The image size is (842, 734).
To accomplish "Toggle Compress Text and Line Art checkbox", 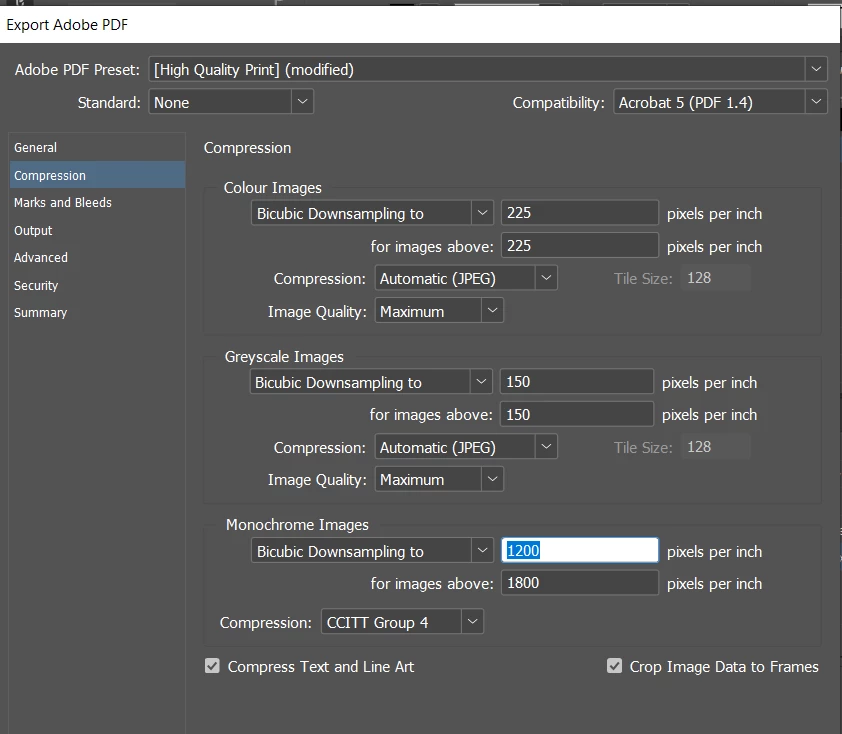I will [x=213, y=666].
